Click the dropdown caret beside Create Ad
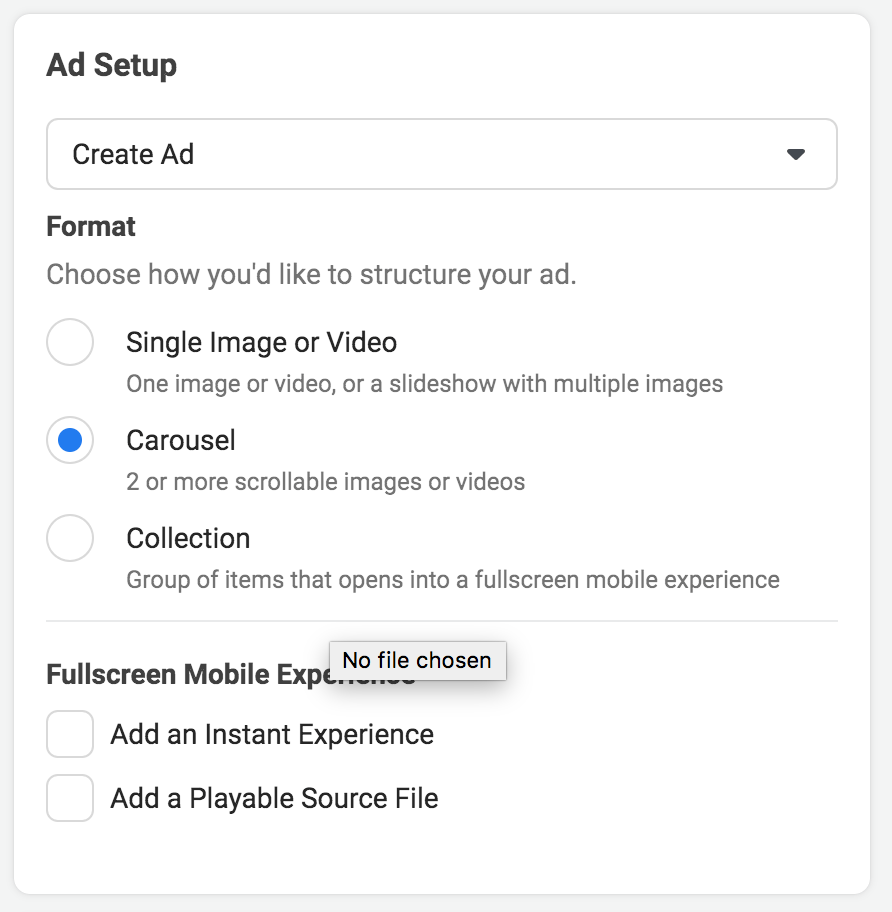 coord(796,154)
